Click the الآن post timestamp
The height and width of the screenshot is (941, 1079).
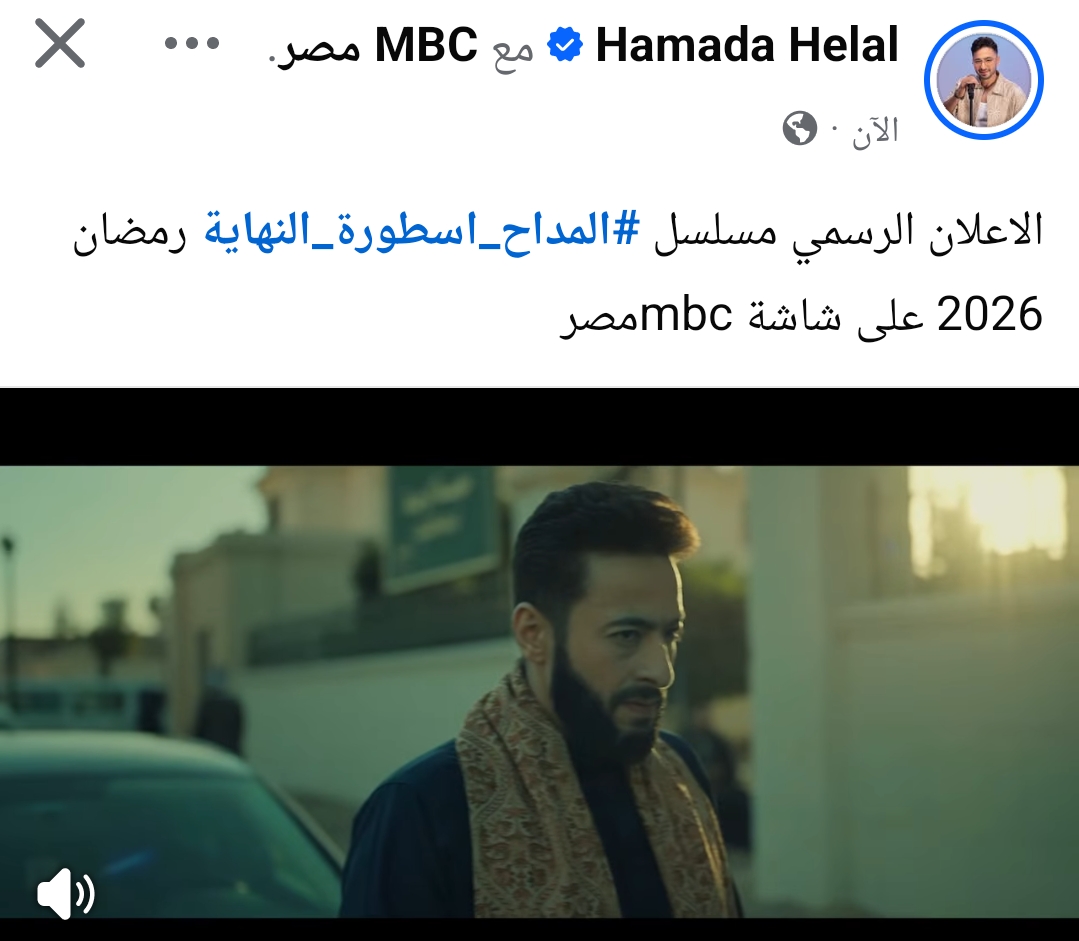point(875,129)
